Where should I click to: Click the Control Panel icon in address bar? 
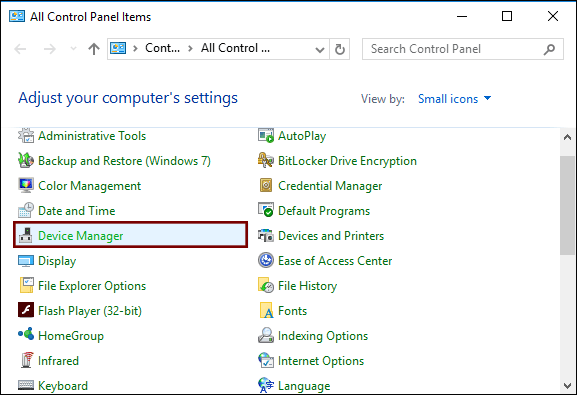point(118,48)
